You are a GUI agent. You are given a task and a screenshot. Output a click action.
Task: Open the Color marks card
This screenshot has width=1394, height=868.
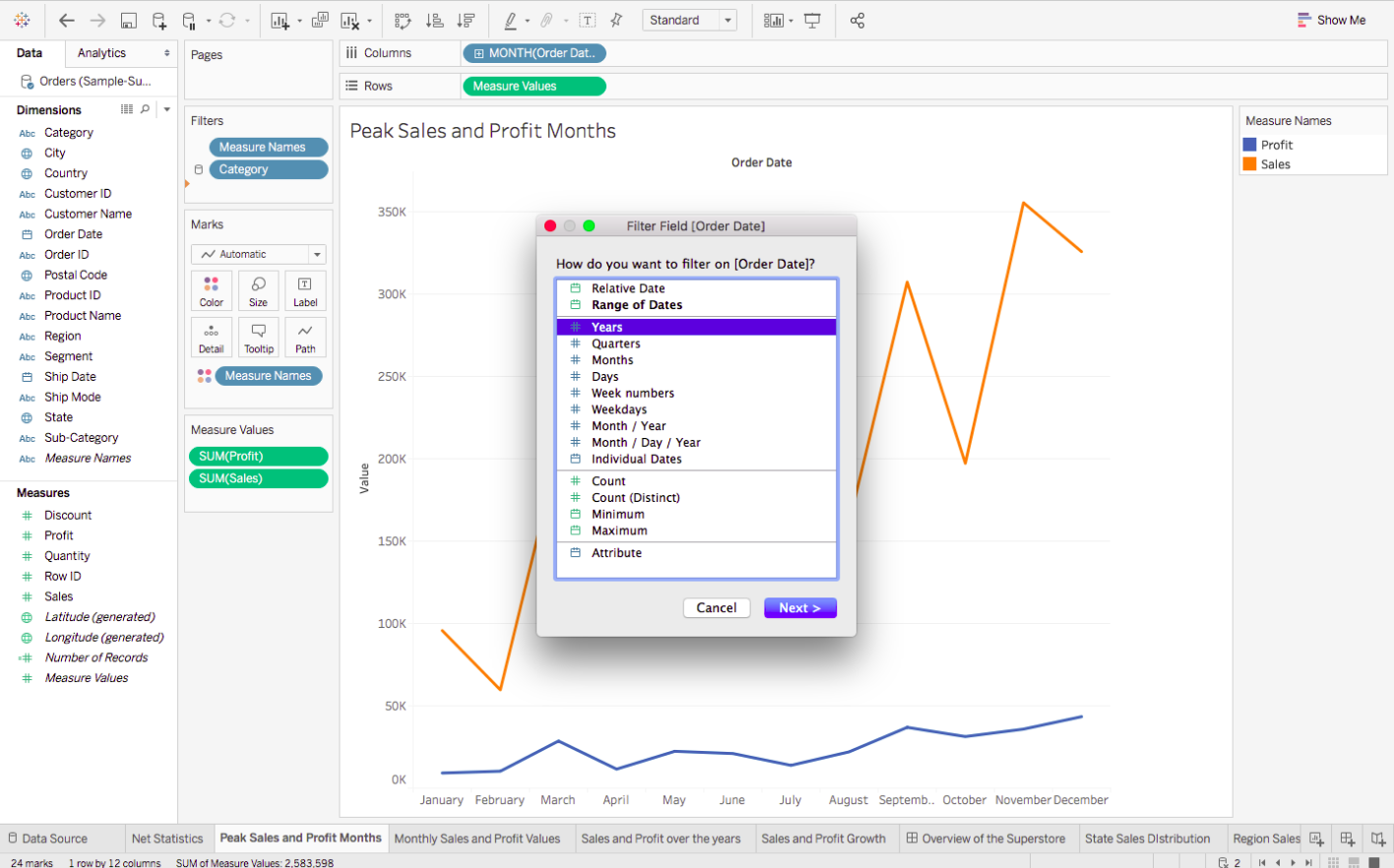point(212,291)
